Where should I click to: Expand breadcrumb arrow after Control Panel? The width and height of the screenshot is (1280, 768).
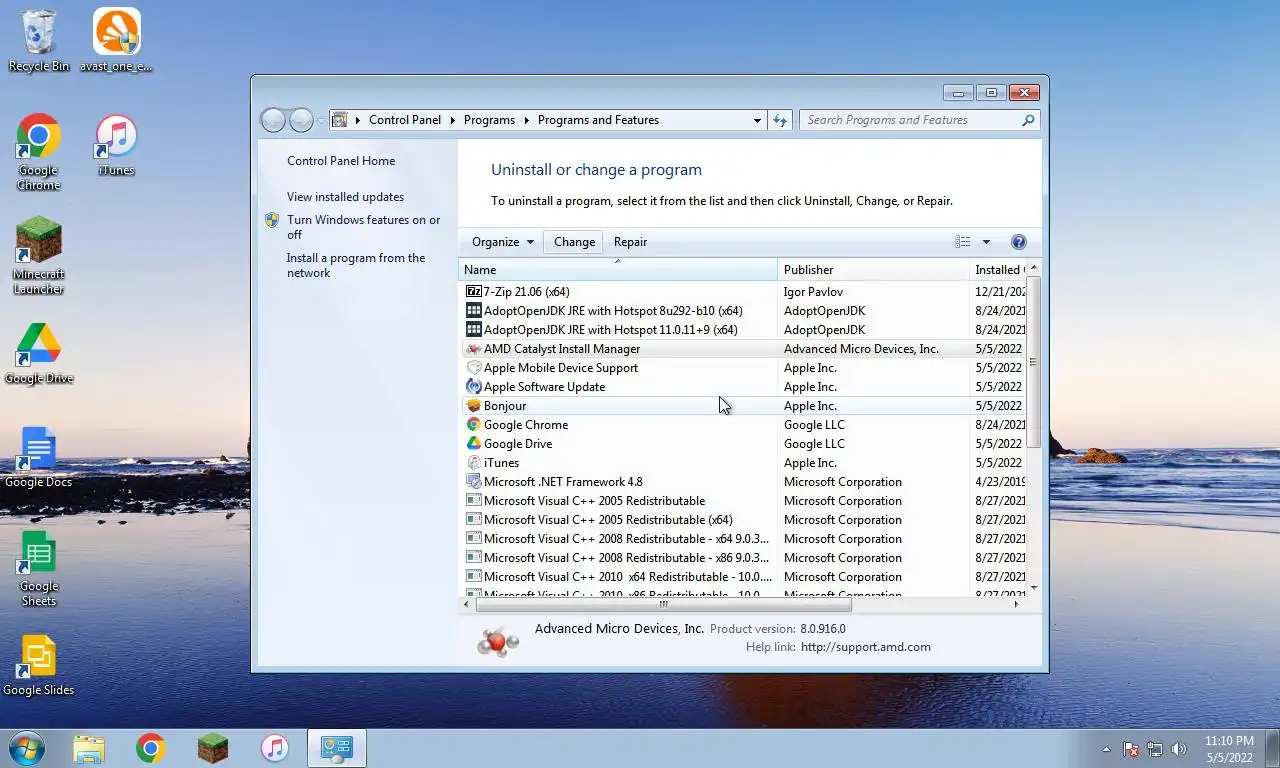click(452, 120)
